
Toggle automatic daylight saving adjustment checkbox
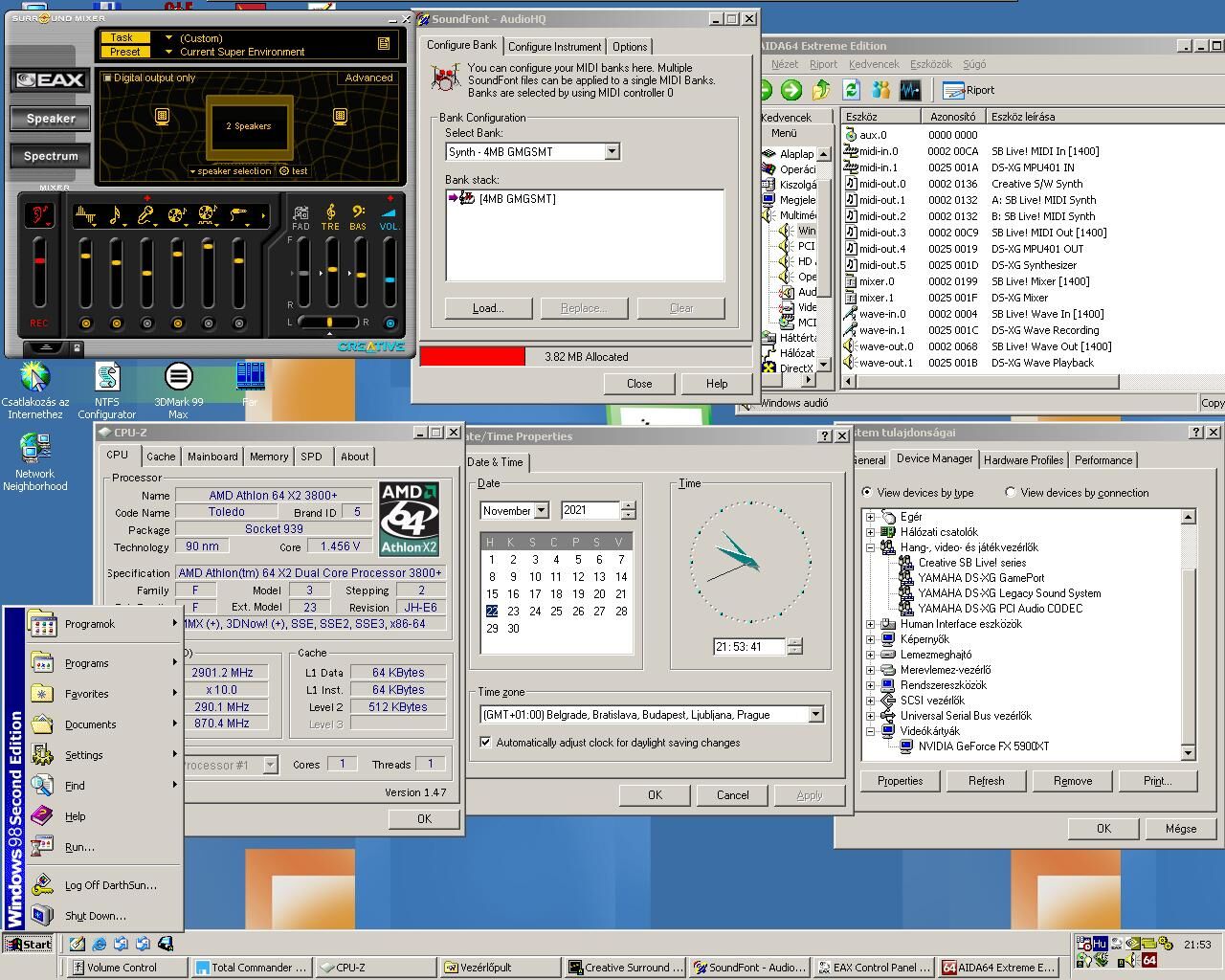click(485, 743)
